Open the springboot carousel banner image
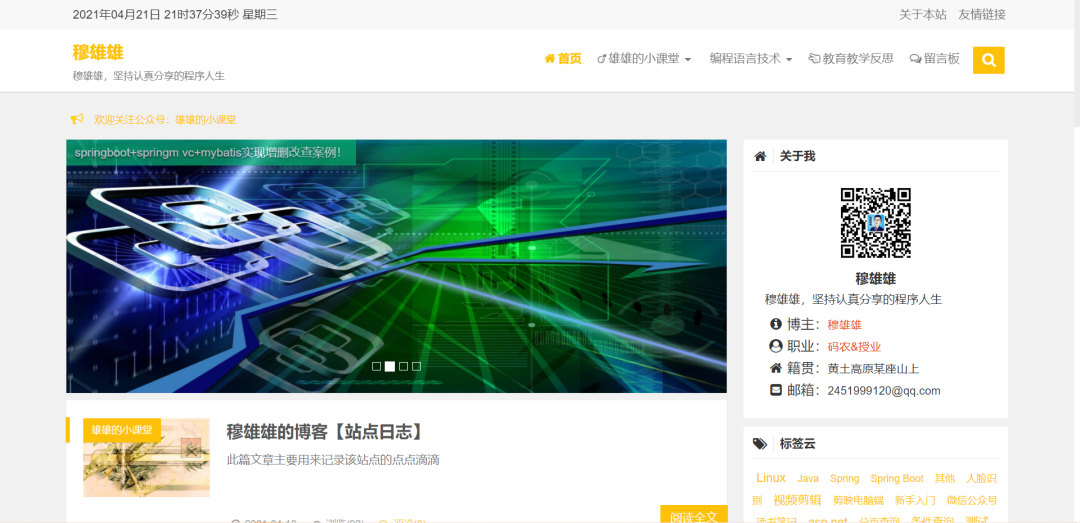The image size is (1080, 523). [x=396, y=266]
